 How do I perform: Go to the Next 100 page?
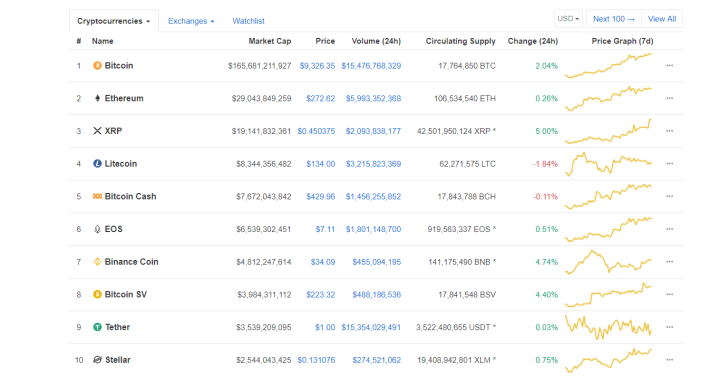614,19
